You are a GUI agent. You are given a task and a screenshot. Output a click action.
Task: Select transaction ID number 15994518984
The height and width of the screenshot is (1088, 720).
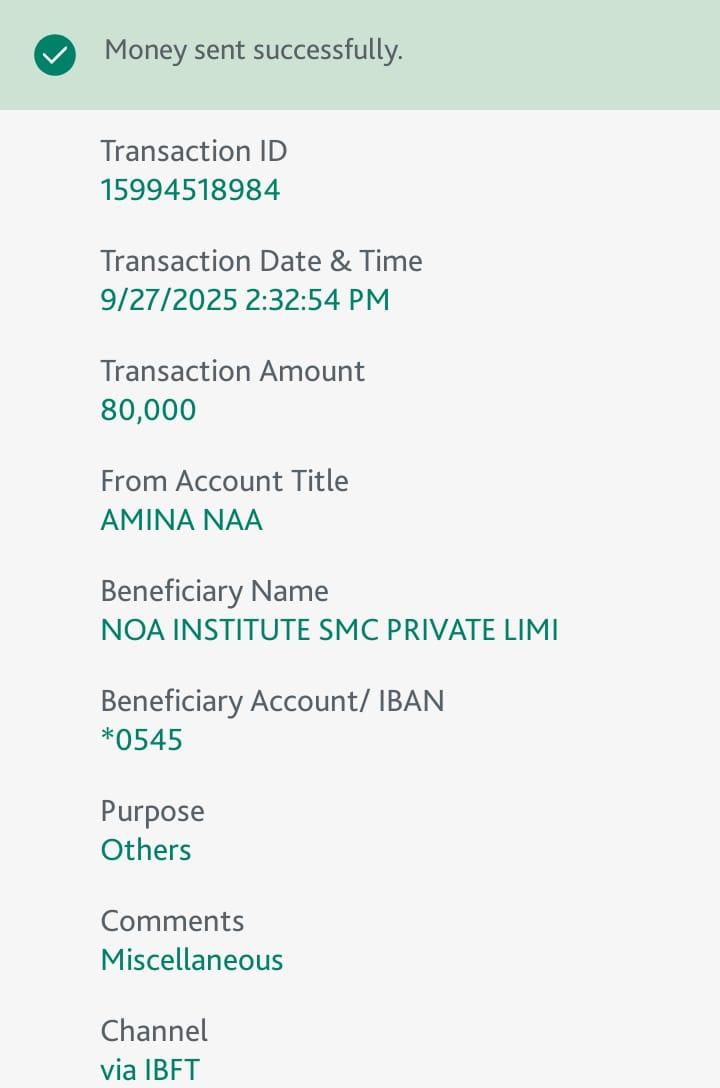coord(190,190)
